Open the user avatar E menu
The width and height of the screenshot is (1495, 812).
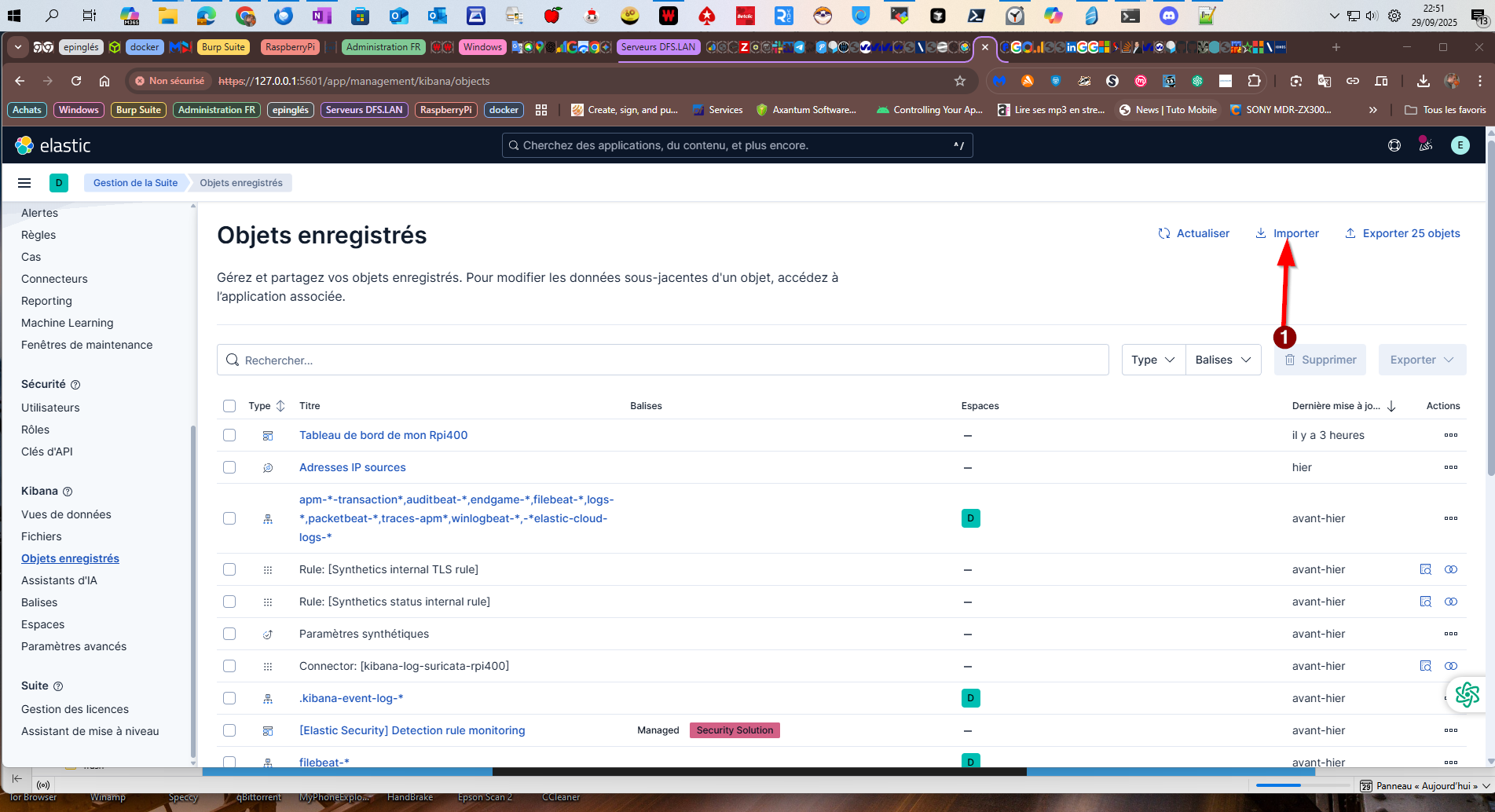[1460, 145]
